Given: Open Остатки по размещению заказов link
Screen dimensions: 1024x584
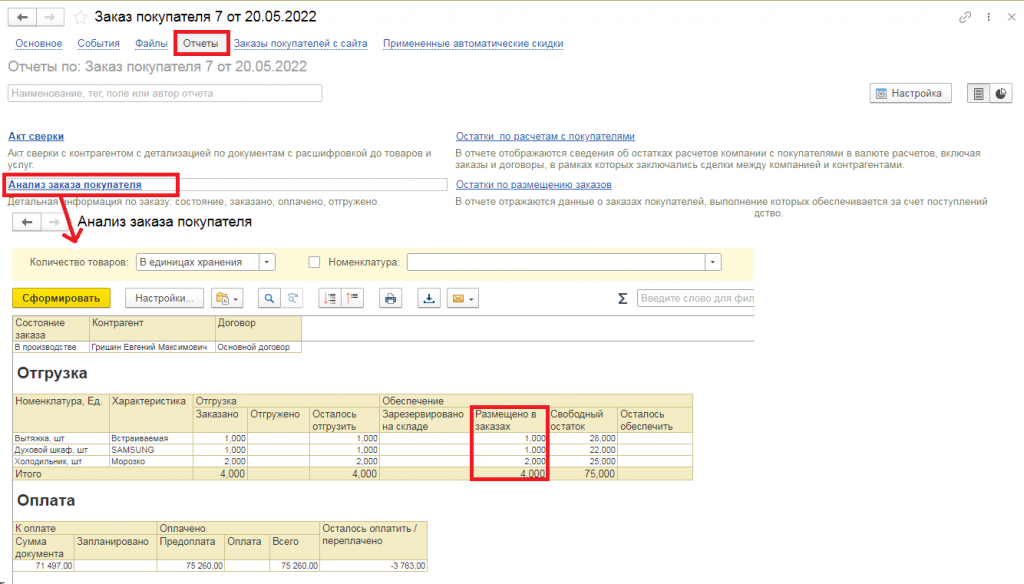Looking at the screenshot, I should pyautogui.click(x=534, y=185).
